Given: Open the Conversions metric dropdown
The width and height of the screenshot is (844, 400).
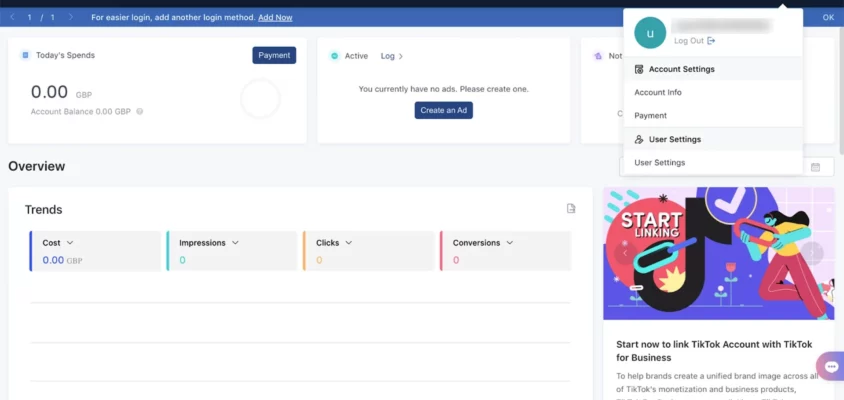Looking at the screenshot, I should 510,243.
